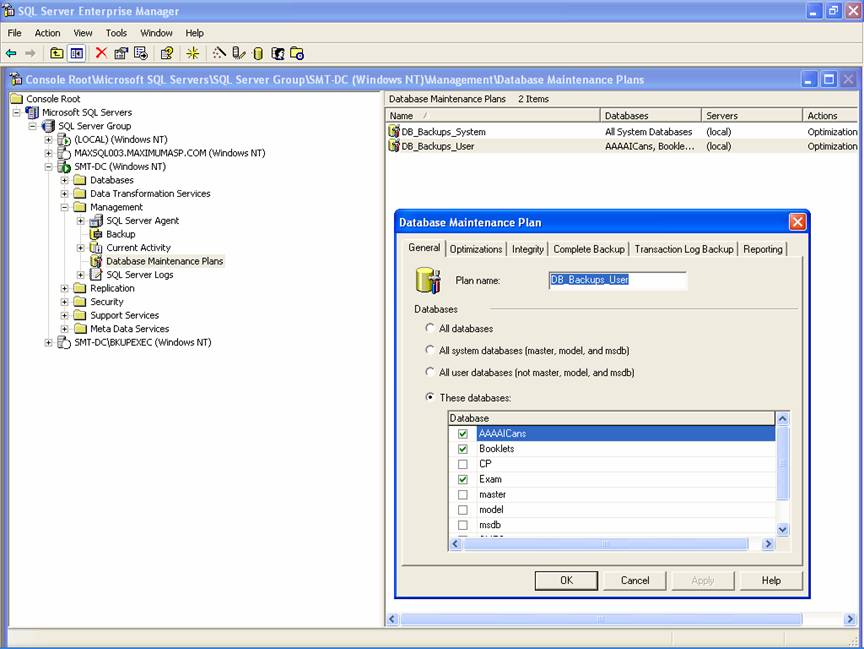Open the Tools menu
This screenshot has height=649, width=864.
(116, 33)
